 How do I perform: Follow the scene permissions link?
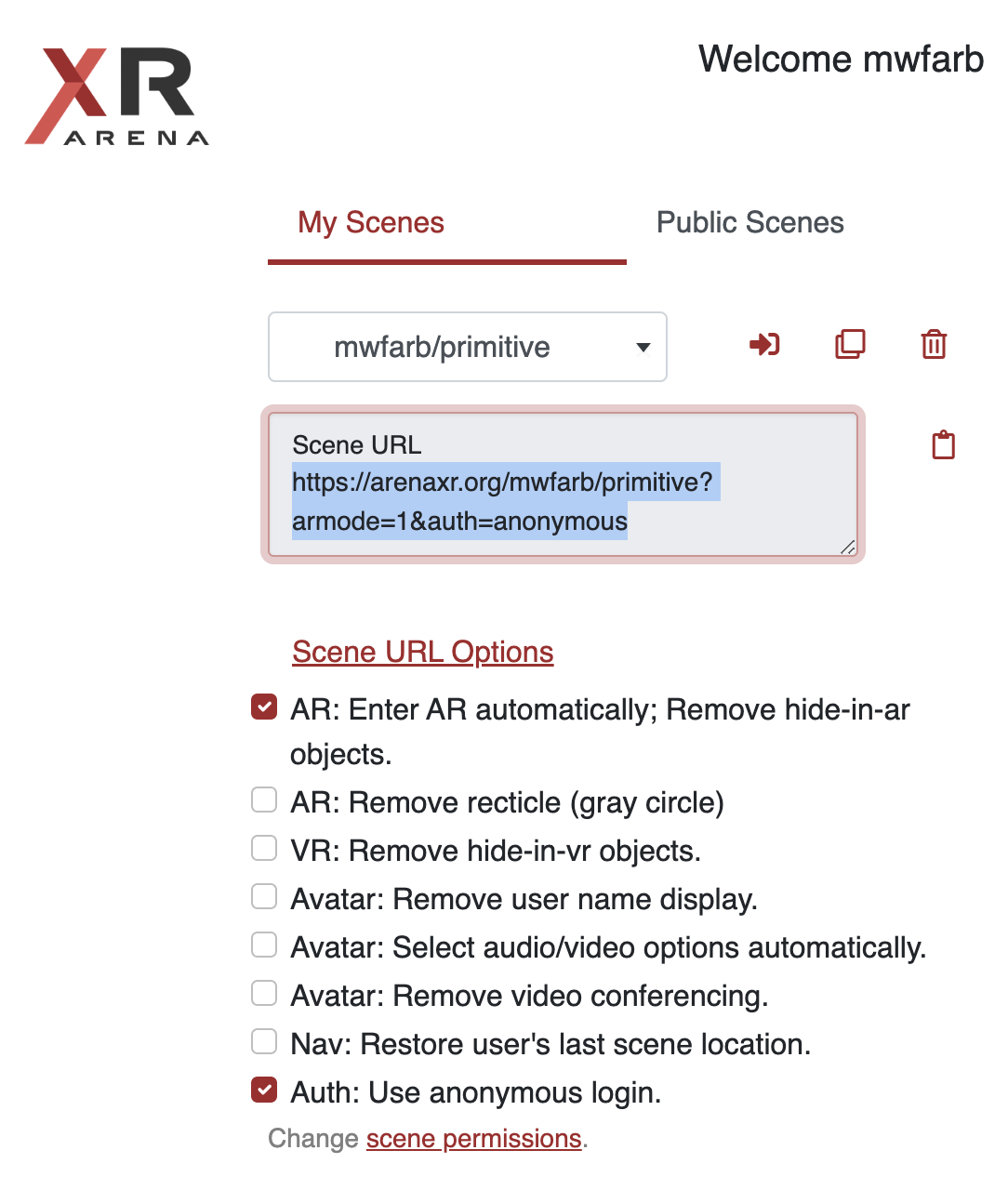tap(474, 1139)
